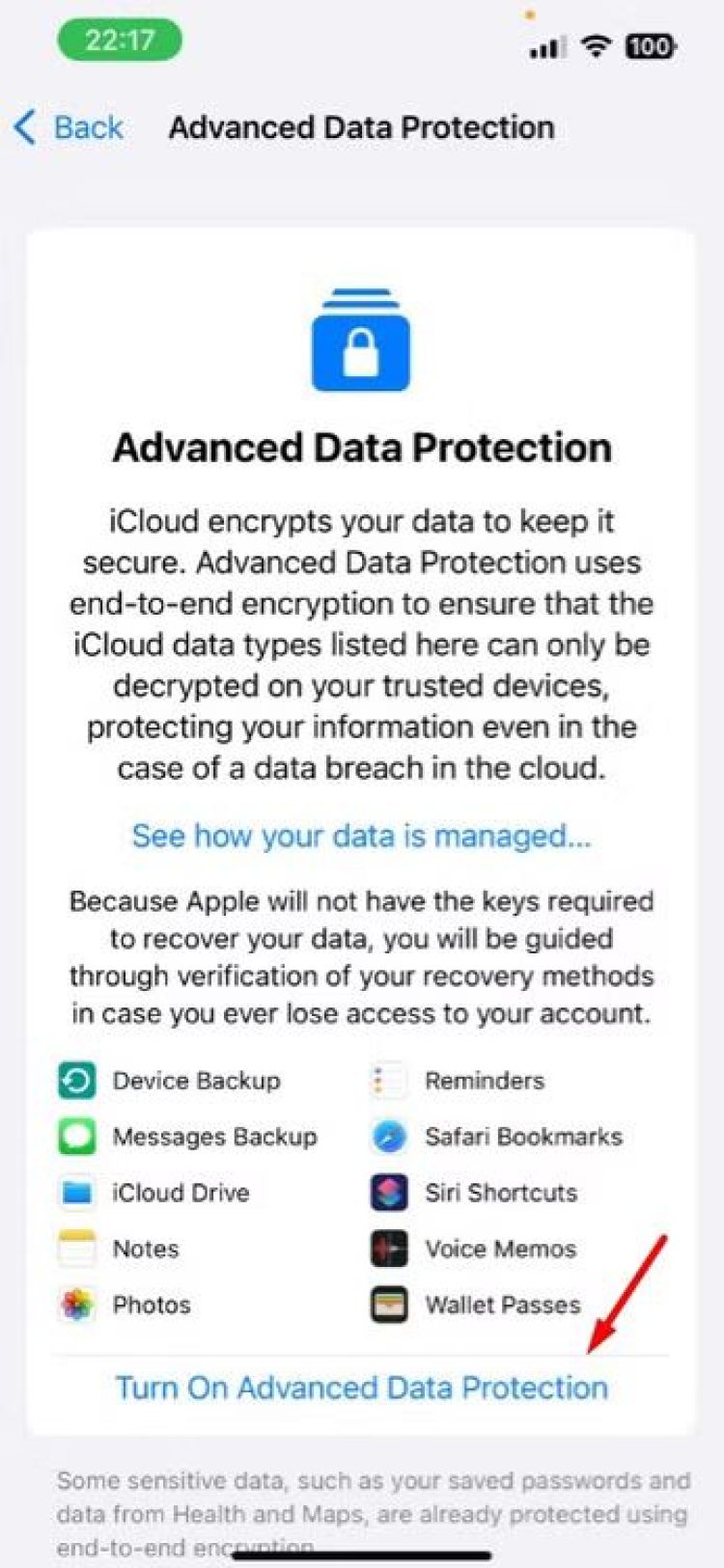Tap the yellow Notes icon
Screen dimensions: 724x1568
point(77,1249)
